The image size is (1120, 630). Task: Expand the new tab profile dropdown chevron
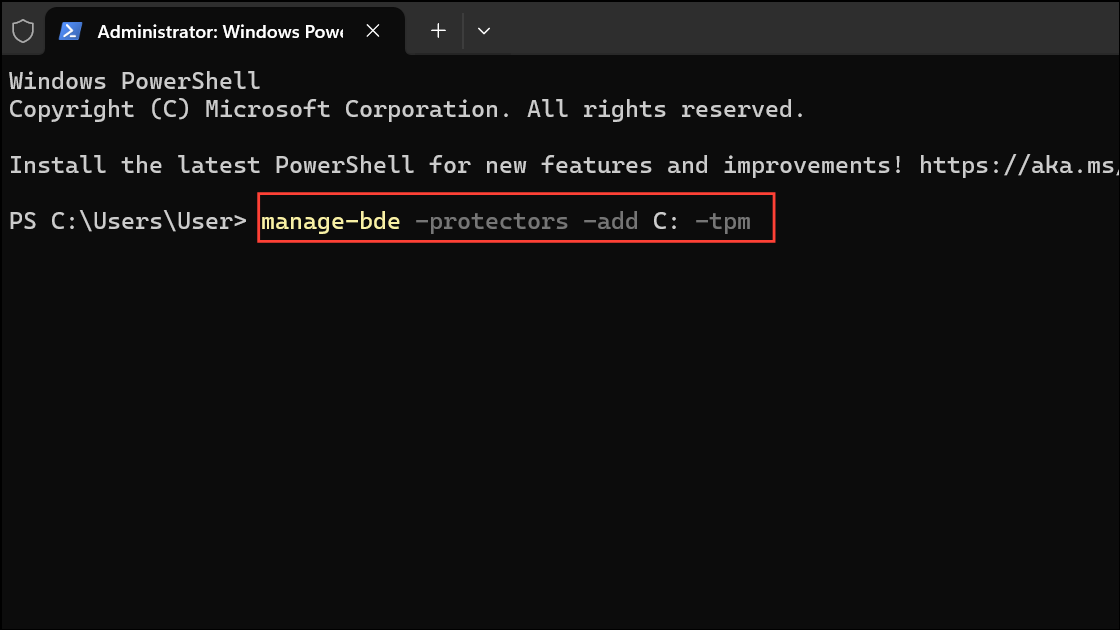click(x=484, y=31)
